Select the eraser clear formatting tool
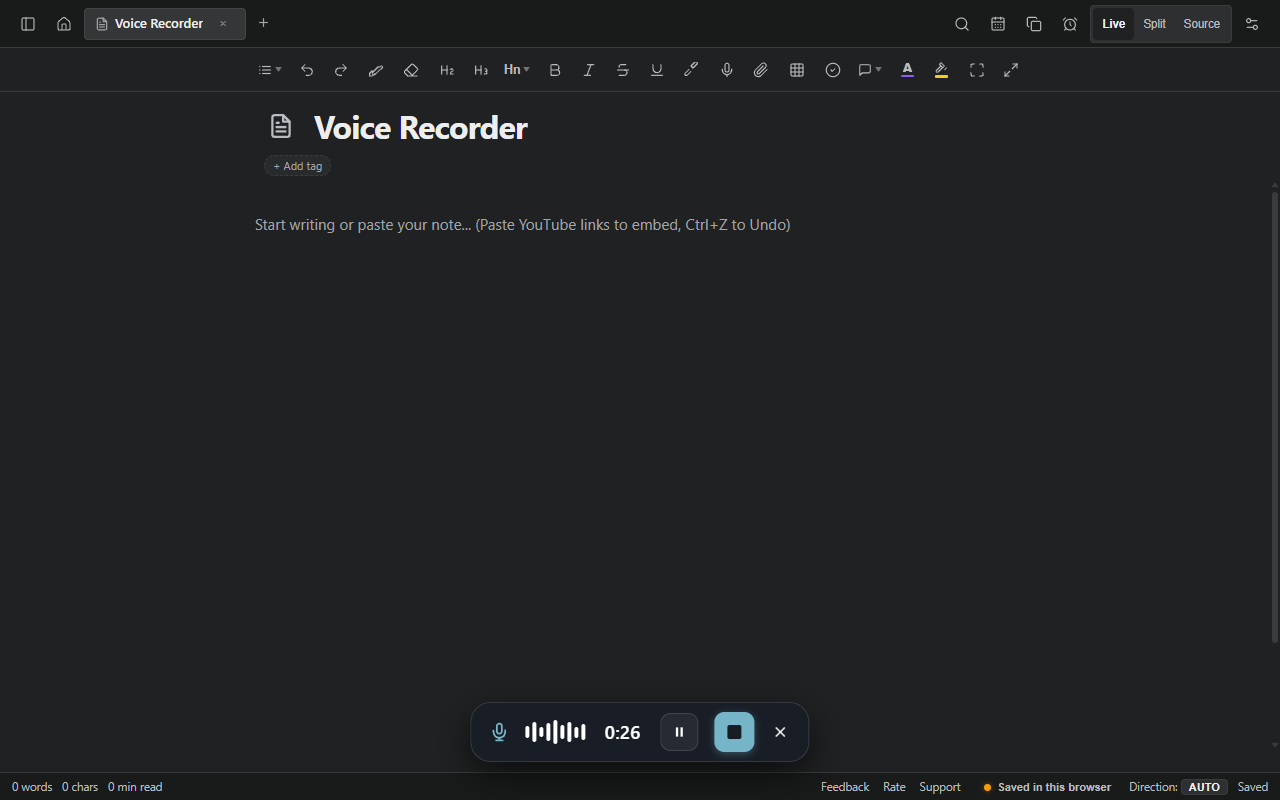Viewport: 1280px width, 800px height. pos(411,70)
